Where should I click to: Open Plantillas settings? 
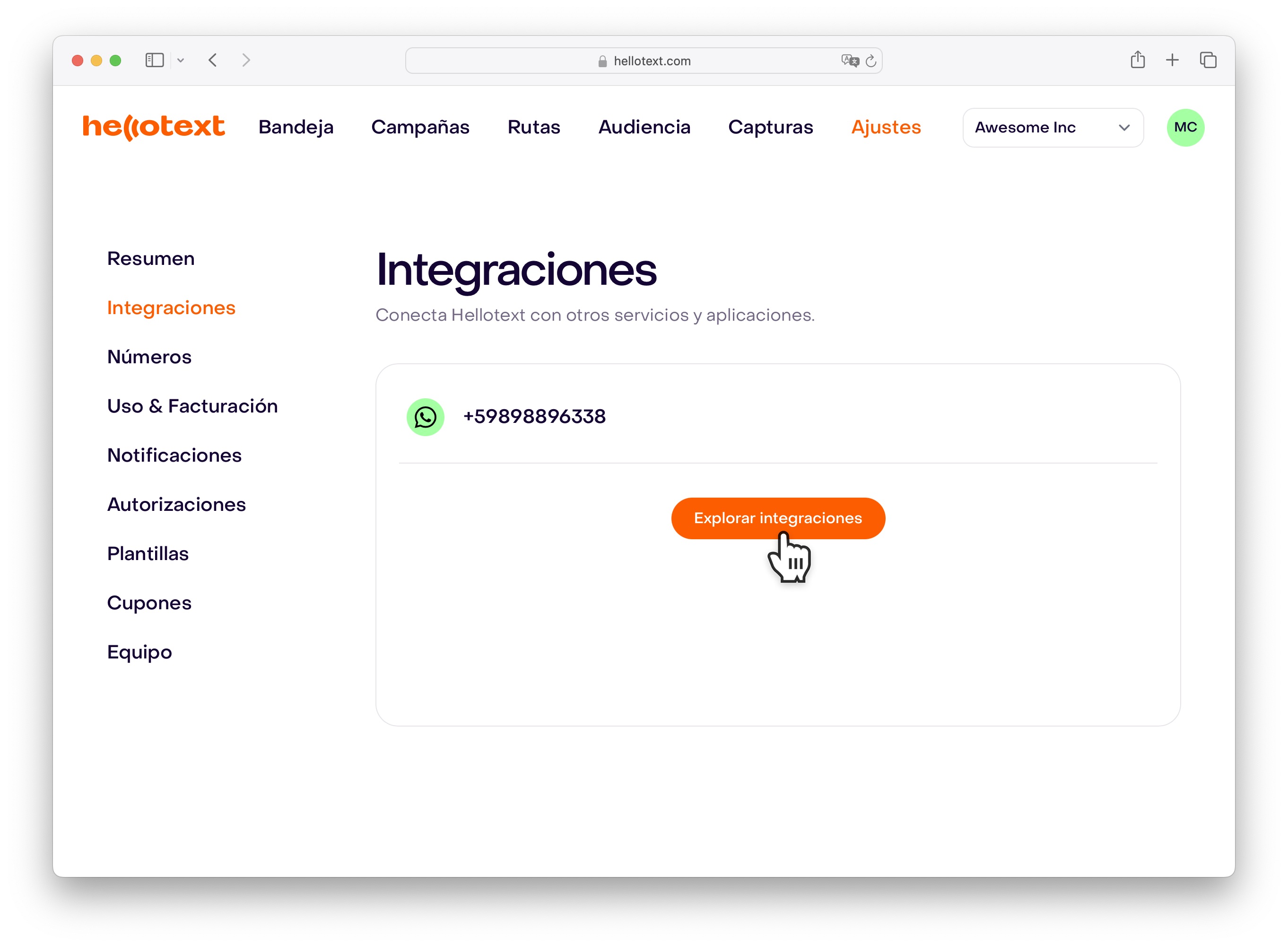(x=148, y=554)
